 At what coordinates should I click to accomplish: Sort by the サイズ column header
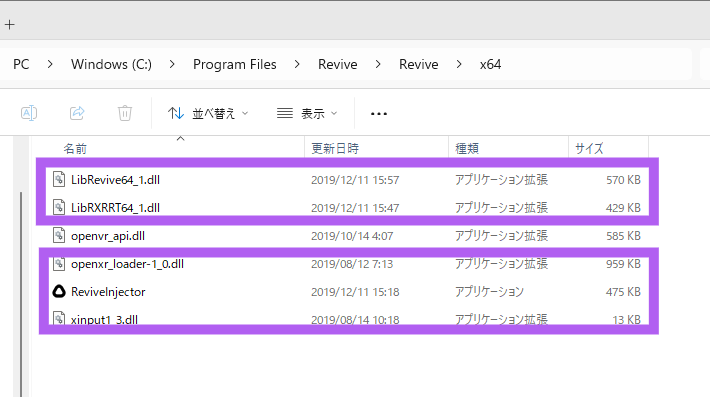click(589, 148)
